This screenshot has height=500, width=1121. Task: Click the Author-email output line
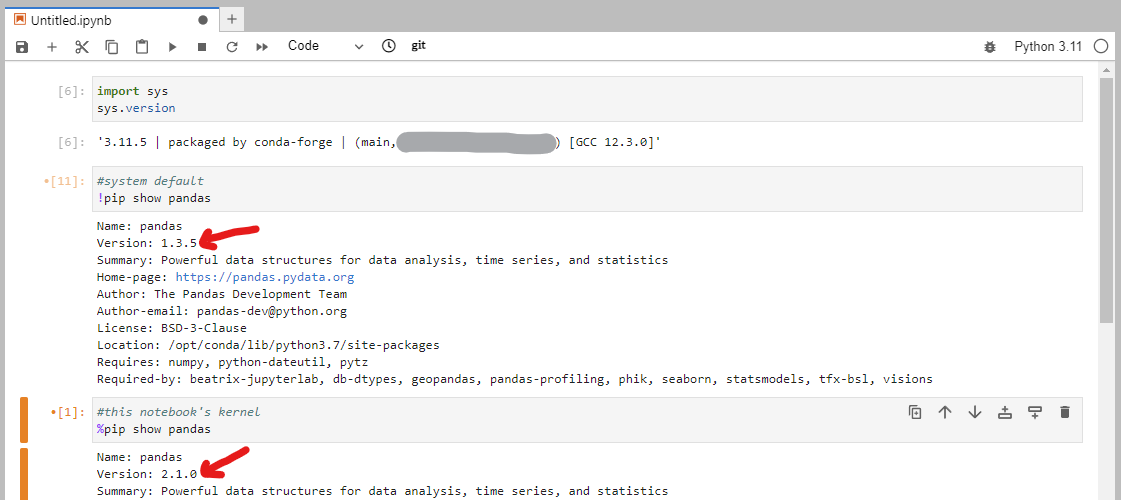(222, 311)
